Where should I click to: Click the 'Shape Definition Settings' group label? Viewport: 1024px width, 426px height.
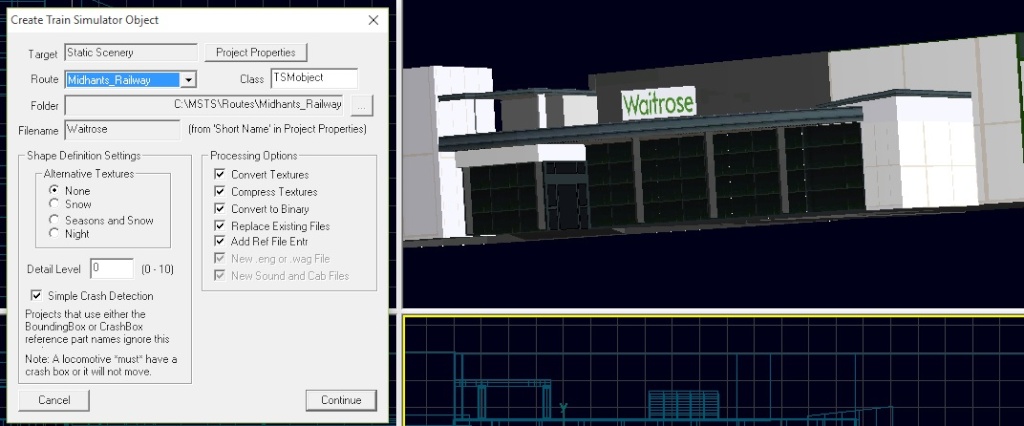[84, 156]
